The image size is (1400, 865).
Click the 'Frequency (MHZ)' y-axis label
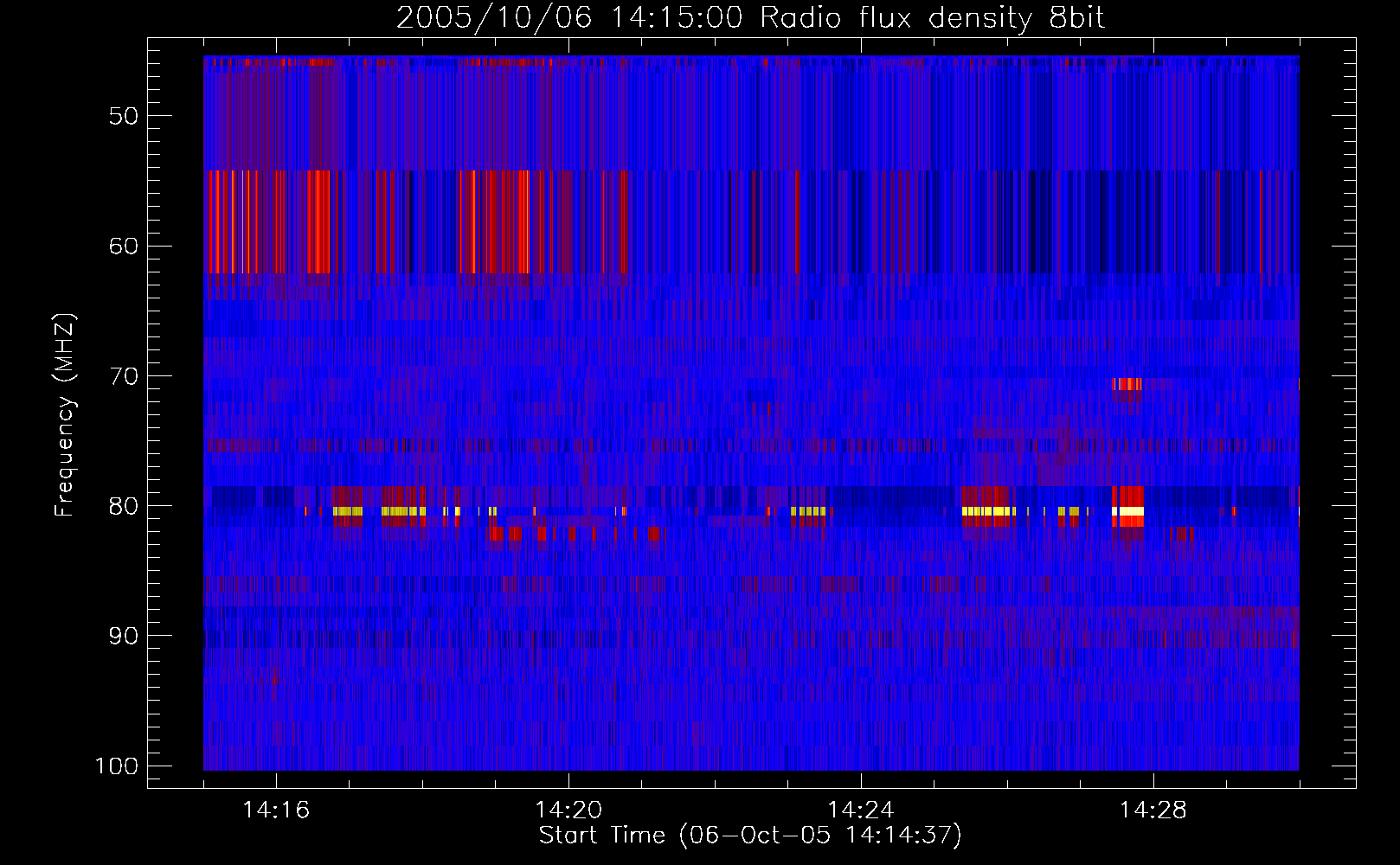[65, 414]
